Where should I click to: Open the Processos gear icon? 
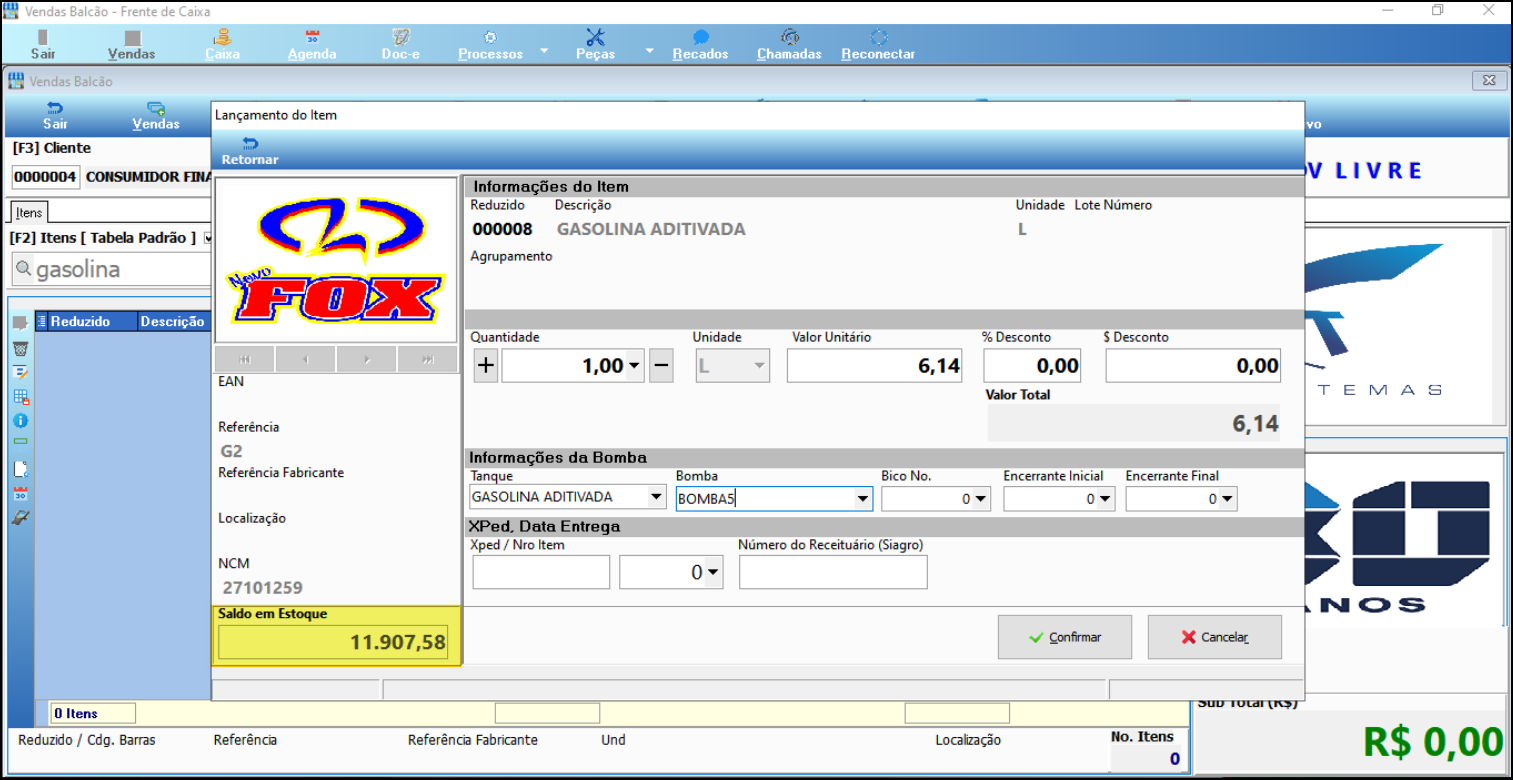click(x=490, y=45)
